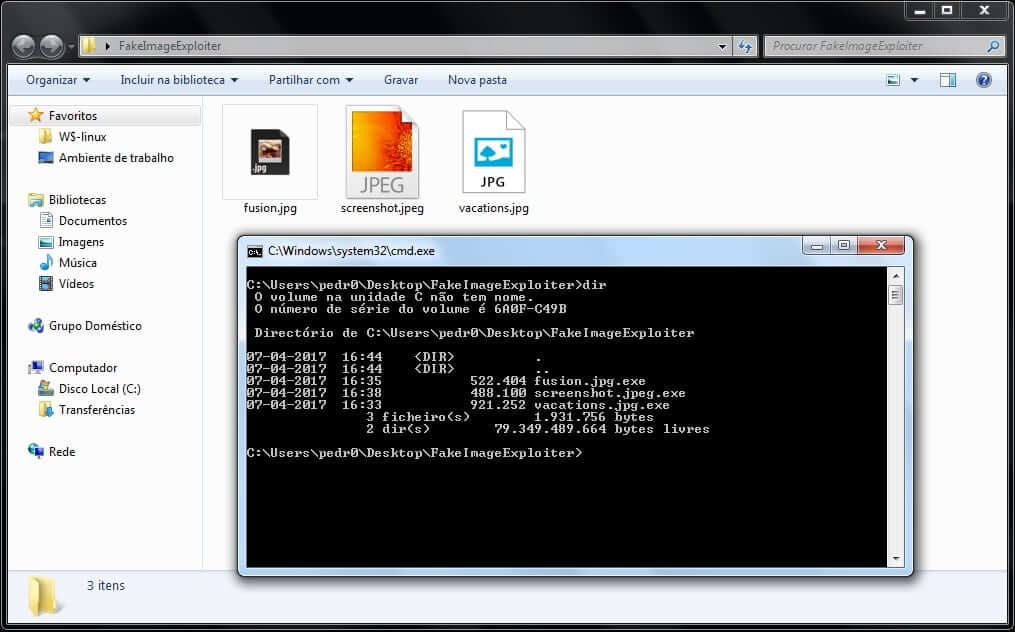Click the back navigation arrow
This screenshot has width=1015, height=632.
tap(24, 46)
